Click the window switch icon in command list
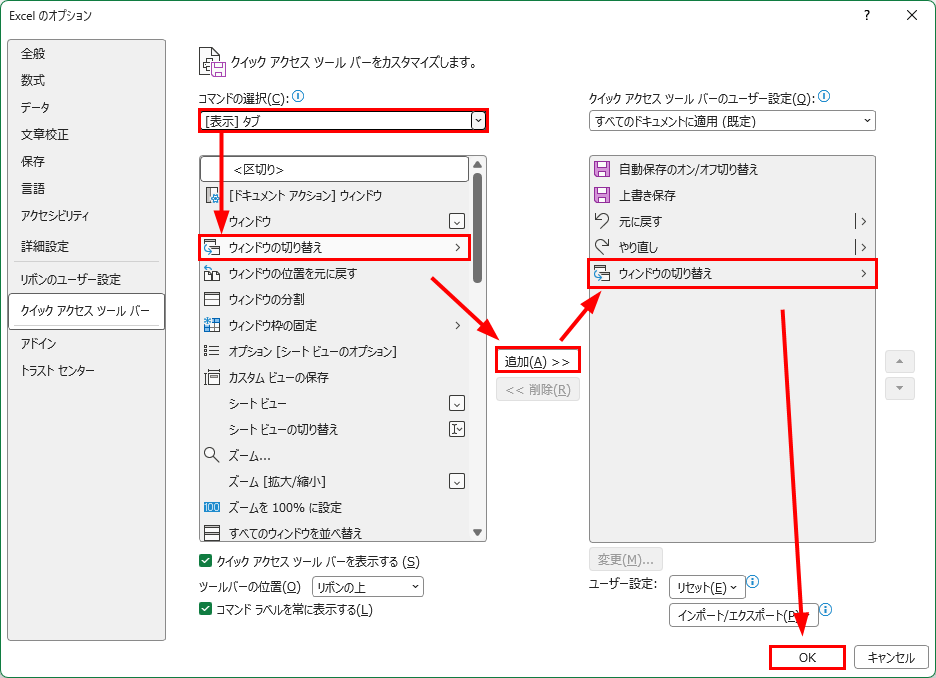The width and height of the screenshot is (936, 678). [212, 247]
